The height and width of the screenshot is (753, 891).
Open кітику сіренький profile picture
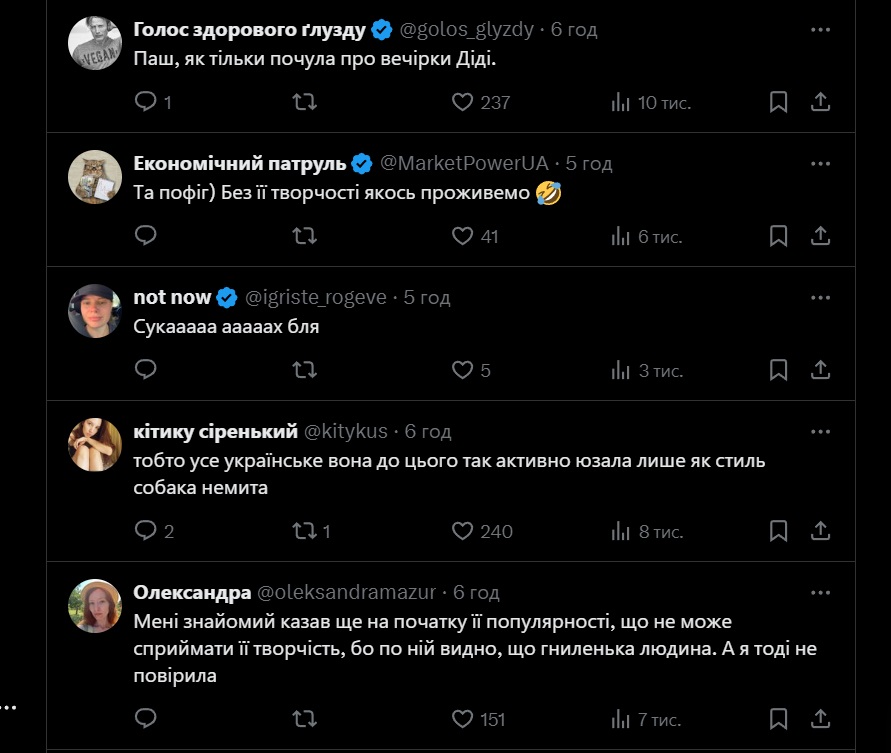pyautogui.click(x=95, y=444)
